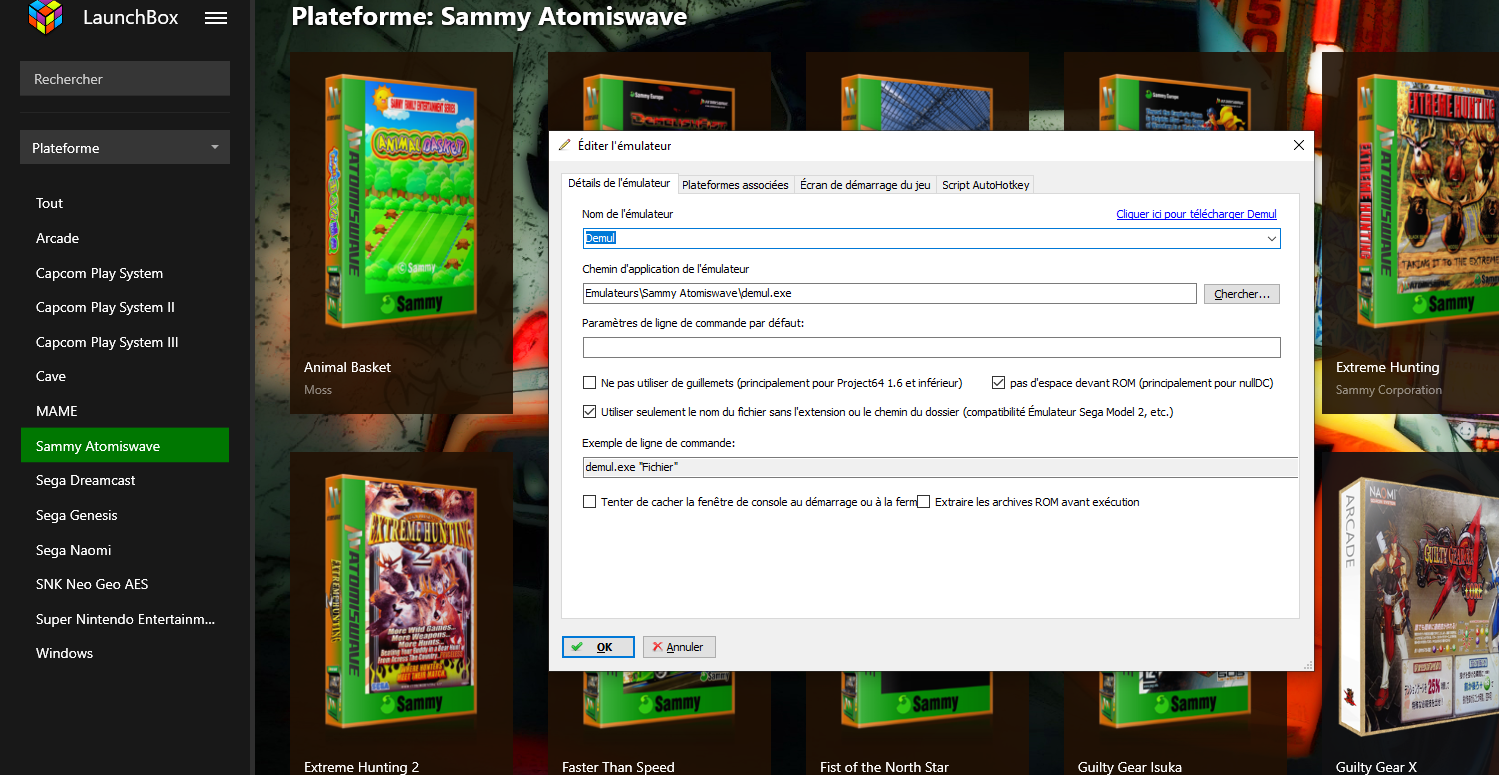Click the Guilty Gear Isuka title

(x=1130, y=767)
